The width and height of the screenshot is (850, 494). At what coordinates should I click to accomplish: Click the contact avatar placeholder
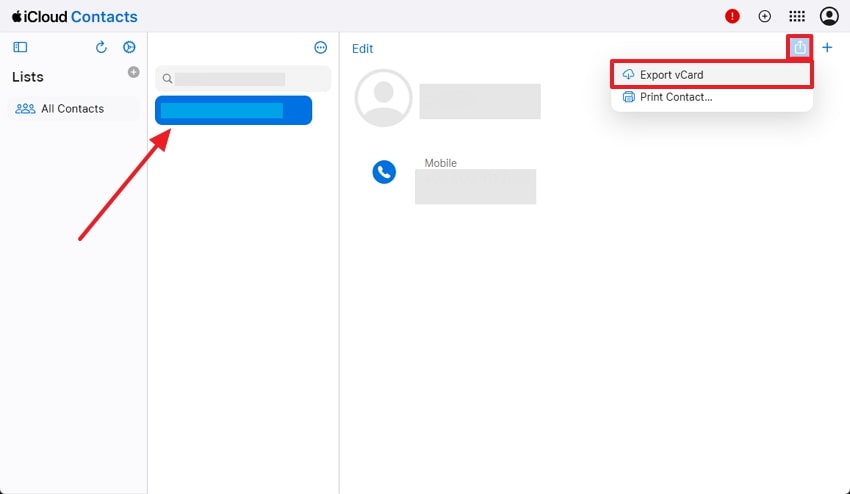tap(383, 98)
